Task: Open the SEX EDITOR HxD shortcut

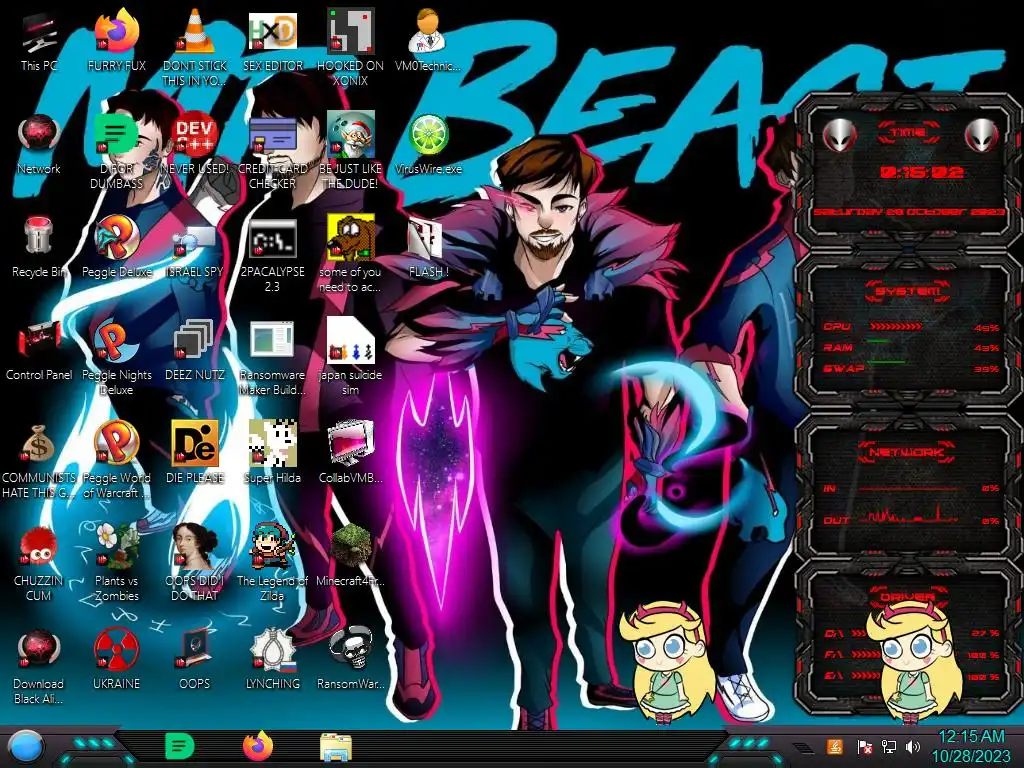Action: [273, 31]
